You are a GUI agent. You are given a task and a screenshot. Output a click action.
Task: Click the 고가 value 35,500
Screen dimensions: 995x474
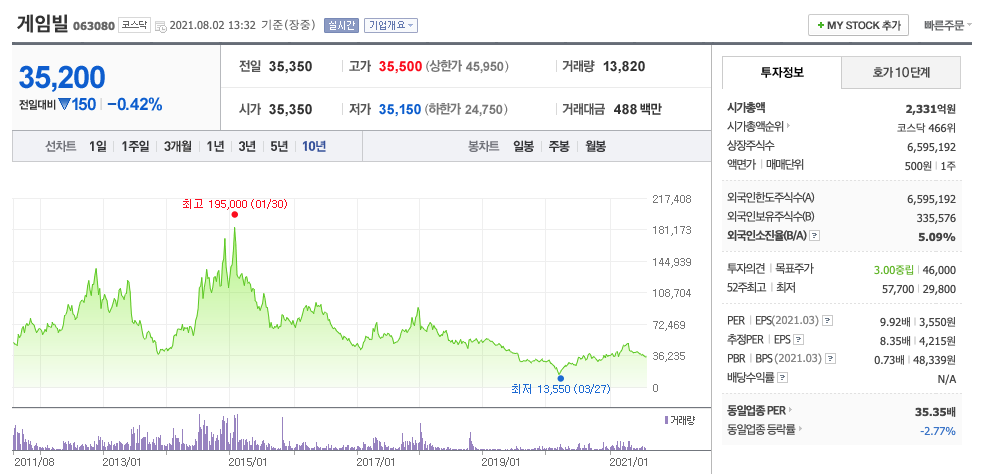pyautogui.click(x=400, y=66)
